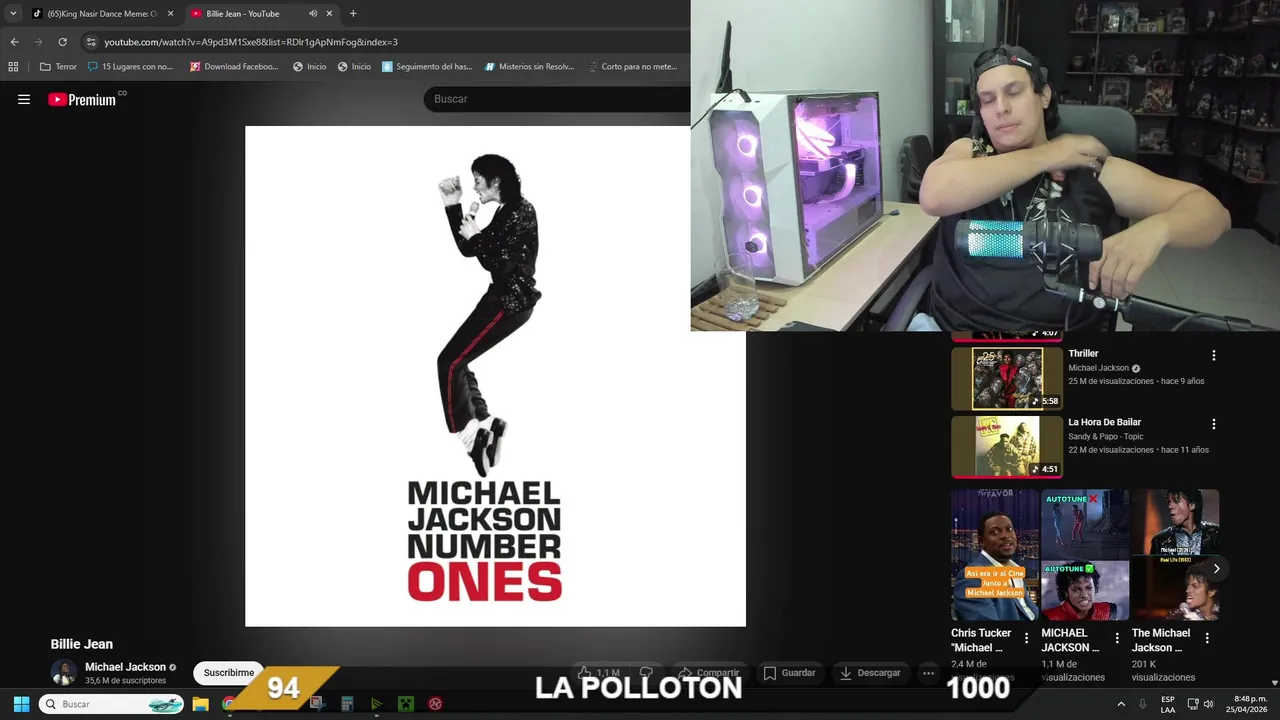Screen dimensions: 1280x720
Task: Open the red circular taskbar app icon
Action: [x=435, y=704]
